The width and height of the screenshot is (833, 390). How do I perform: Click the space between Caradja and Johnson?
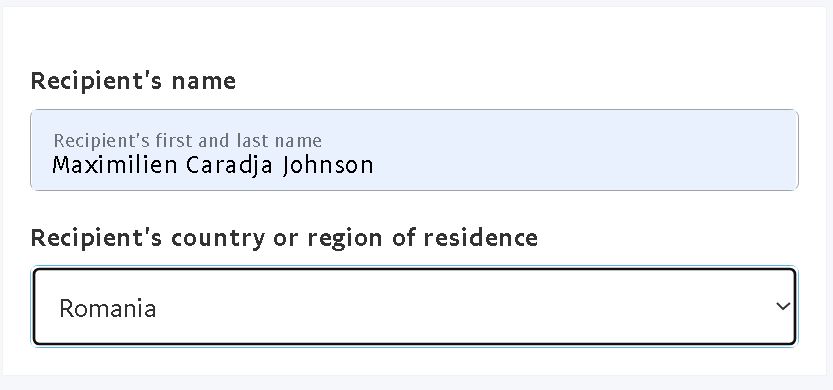click(x=278, y=165)
